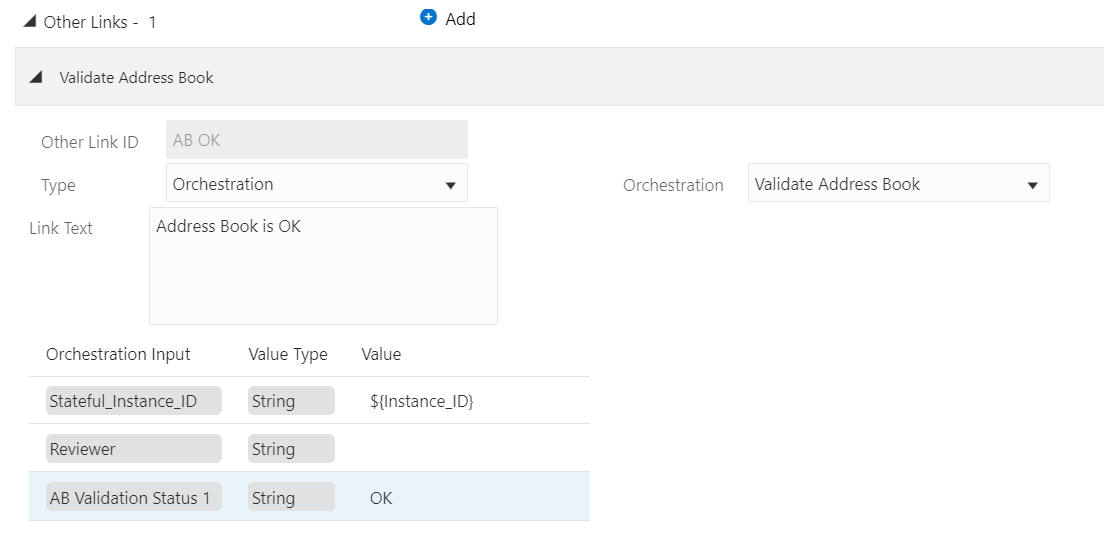Click the Orchestration Input column header
This screenshot has width=1104, height=541.
(x=118, y=354)
